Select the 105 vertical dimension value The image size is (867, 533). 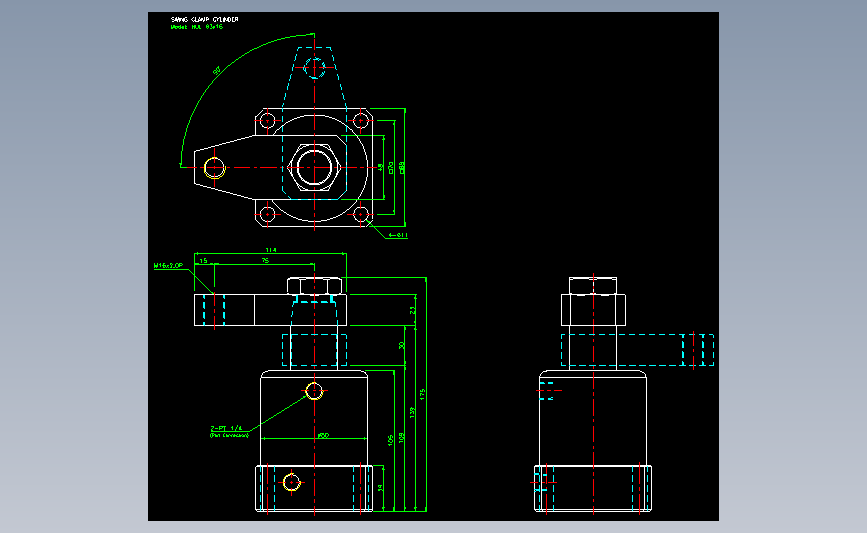[390, 440]
